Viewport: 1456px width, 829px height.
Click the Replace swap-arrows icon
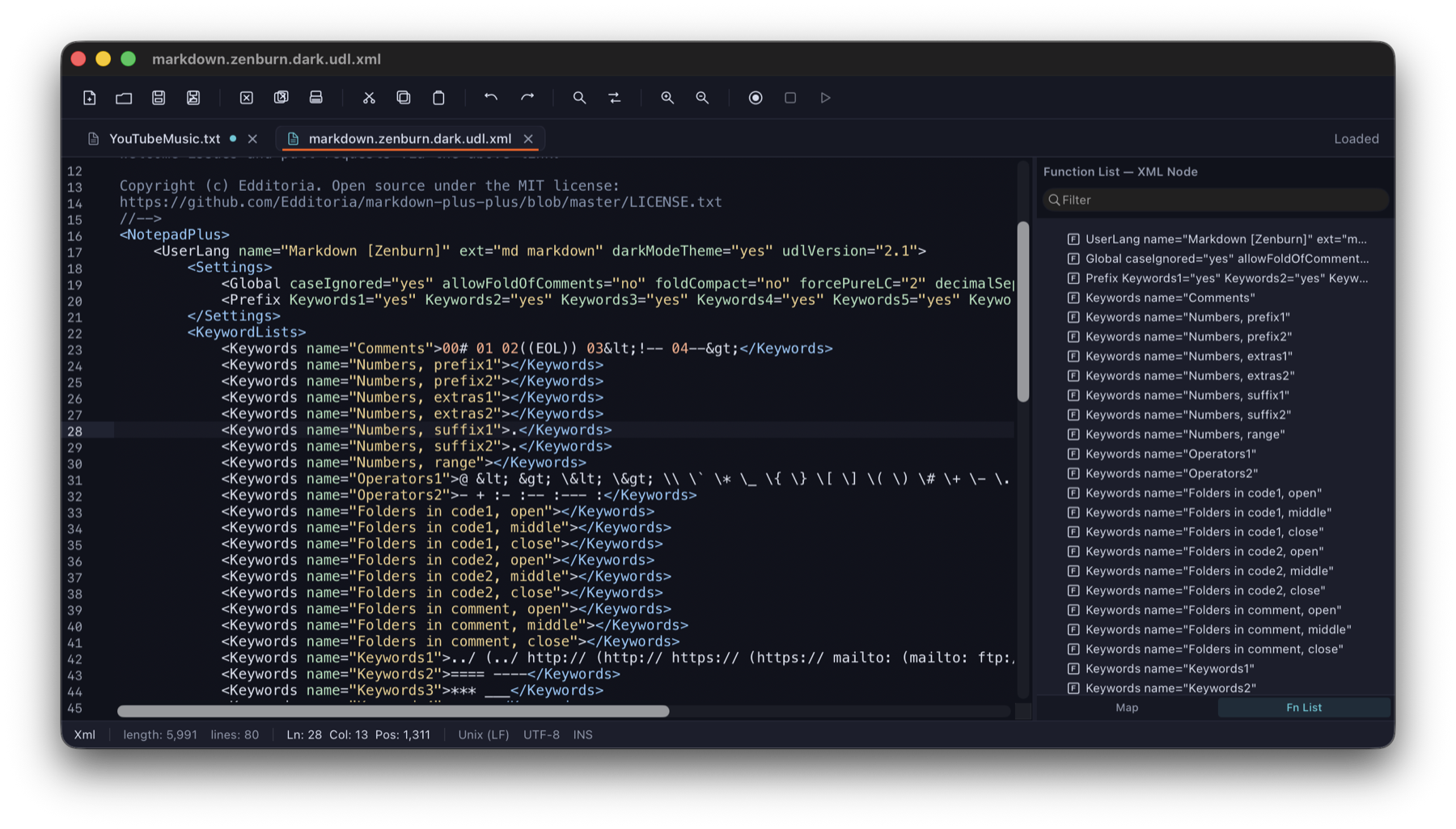click(x=615, y=98)
